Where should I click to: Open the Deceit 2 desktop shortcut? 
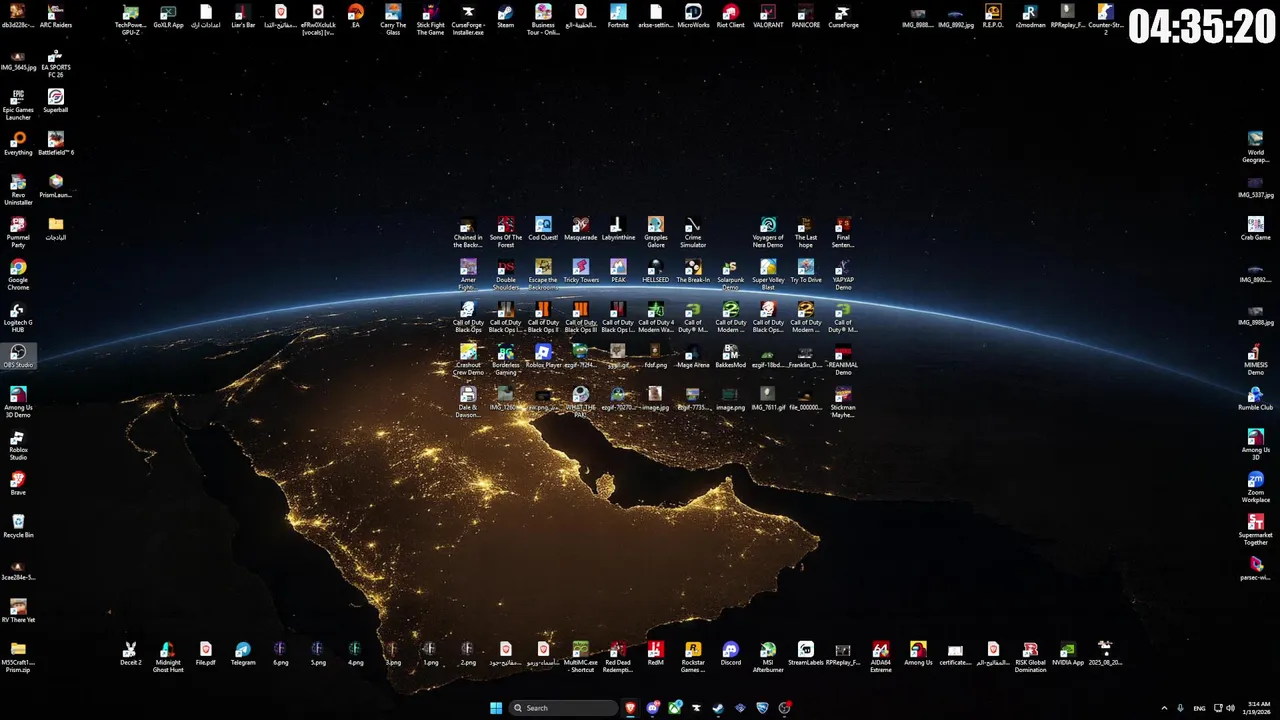[130, 653]
